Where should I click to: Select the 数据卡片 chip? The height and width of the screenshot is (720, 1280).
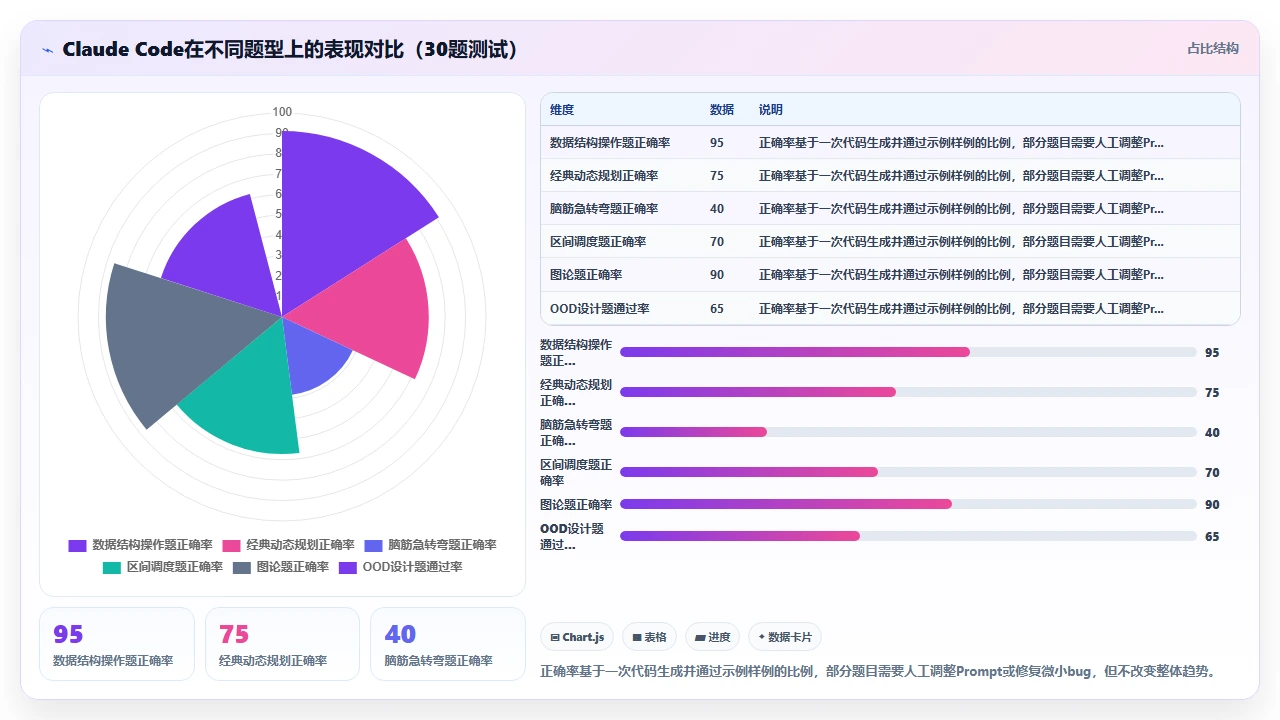coord(785,637)
